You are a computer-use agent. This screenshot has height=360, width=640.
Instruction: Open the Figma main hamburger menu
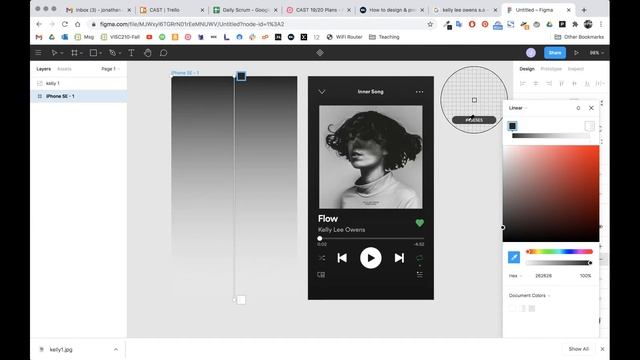pyautogui.click(x=38, y=53)
